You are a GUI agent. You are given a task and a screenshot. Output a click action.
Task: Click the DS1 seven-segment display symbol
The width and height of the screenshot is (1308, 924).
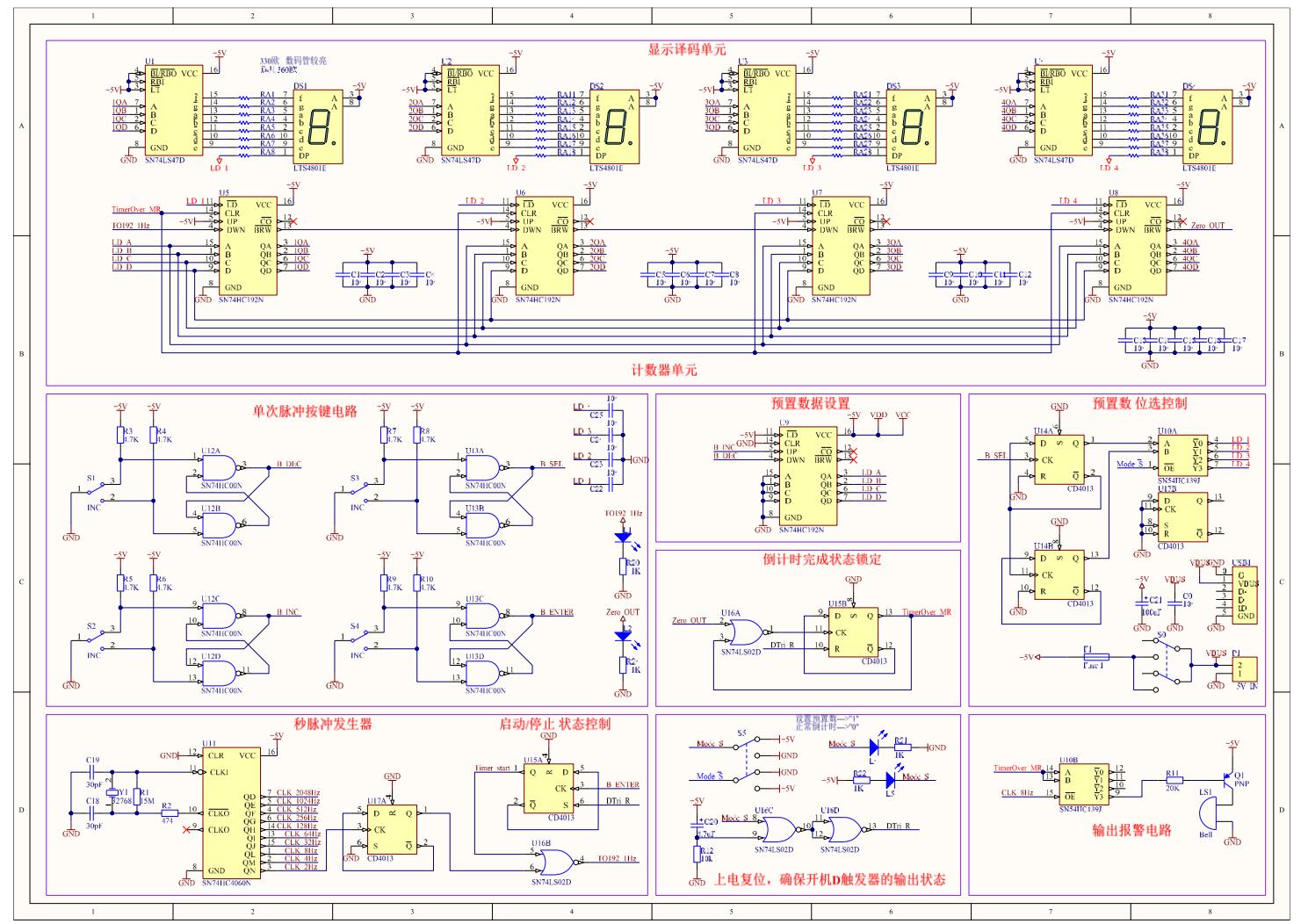(318, 126)
